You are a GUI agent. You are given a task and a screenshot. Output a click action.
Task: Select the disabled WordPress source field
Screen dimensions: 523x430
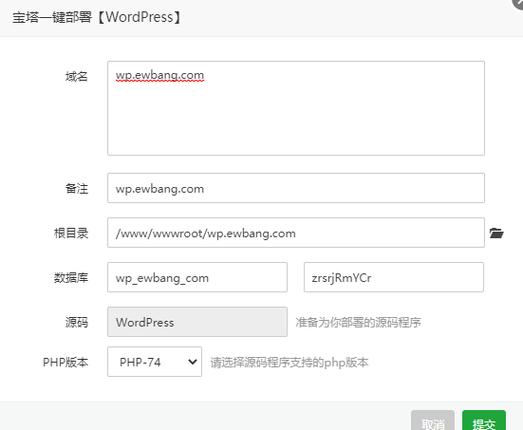click(197, 322)
